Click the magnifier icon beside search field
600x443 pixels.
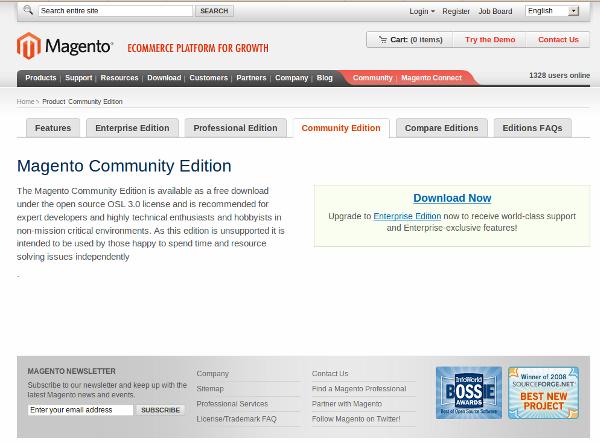click(x=28, y=10)
